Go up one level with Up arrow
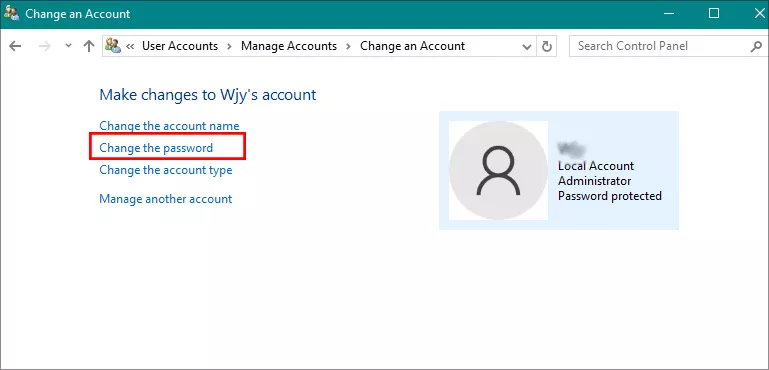Image resolution: width=769 pixels, height=370 pixels. (x=89, y=46)
